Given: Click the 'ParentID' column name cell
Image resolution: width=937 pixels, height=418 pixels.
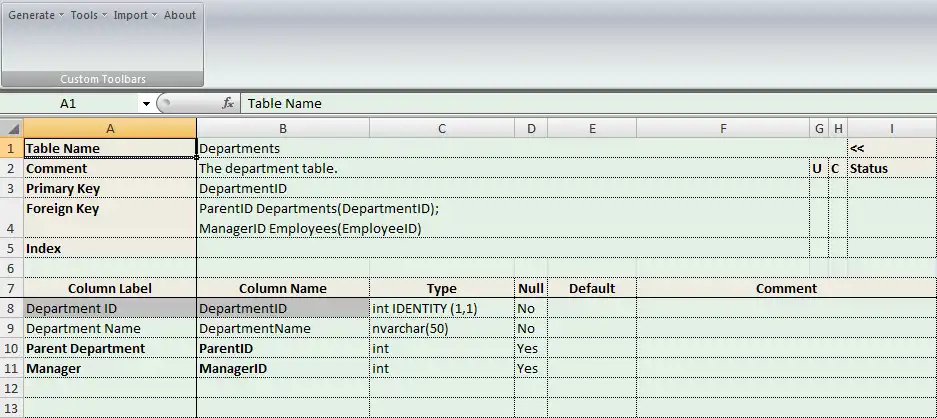Looking at the screenshot, I should pos(283,349).
